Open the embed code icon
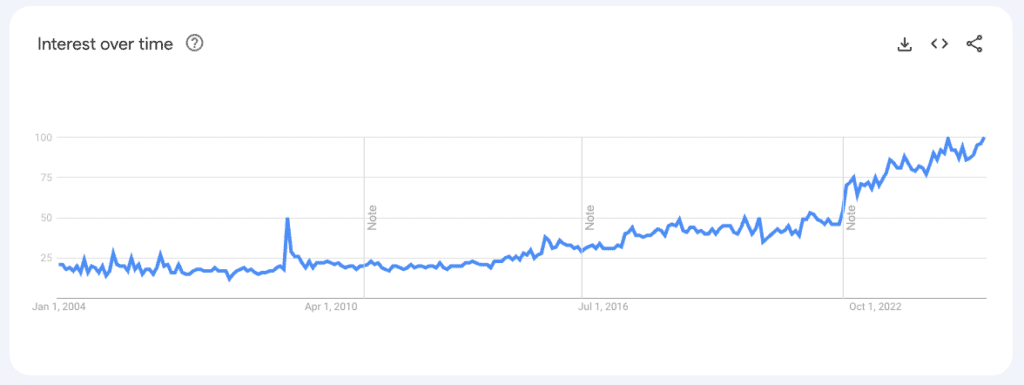The image size is (1024, 385). point(939,44)
